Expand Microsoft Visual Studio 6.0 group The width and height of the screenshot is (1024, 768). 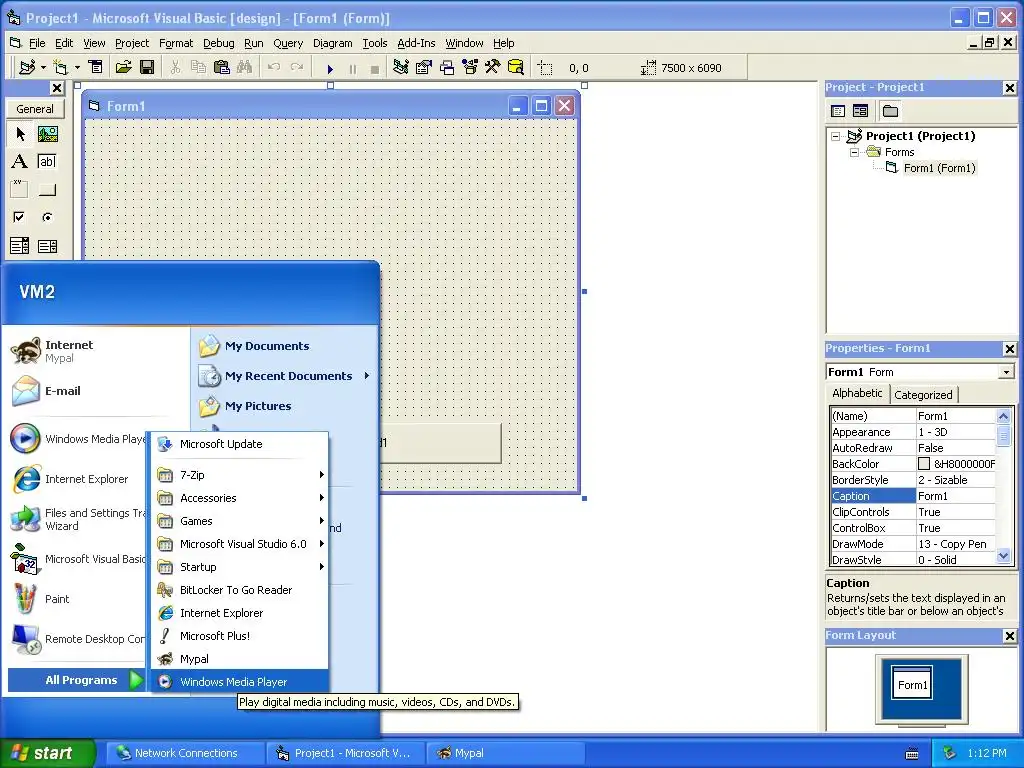242,544
